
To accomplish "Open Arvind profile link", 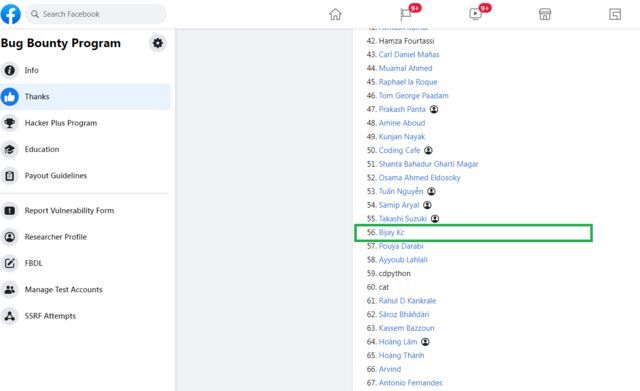I will 390,369.
